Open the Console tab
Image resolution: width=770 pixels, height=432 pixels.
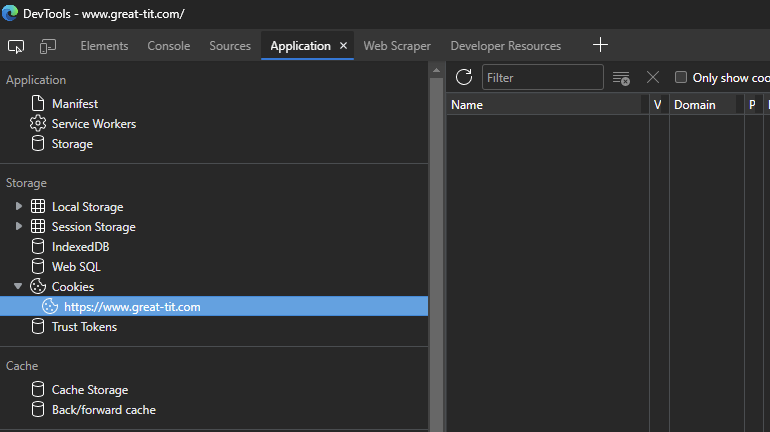168,46
